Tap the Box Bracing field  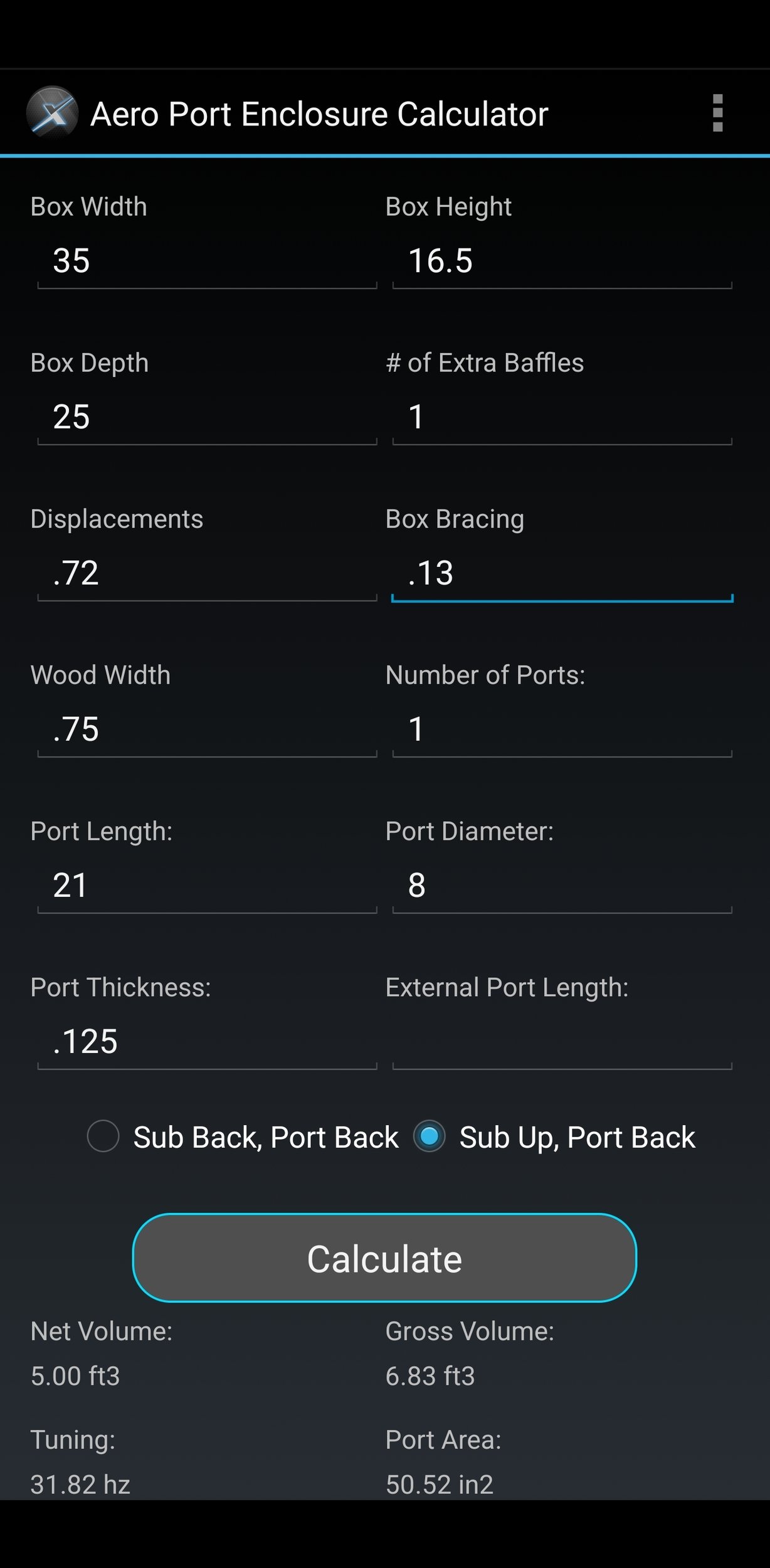(562, 573)
